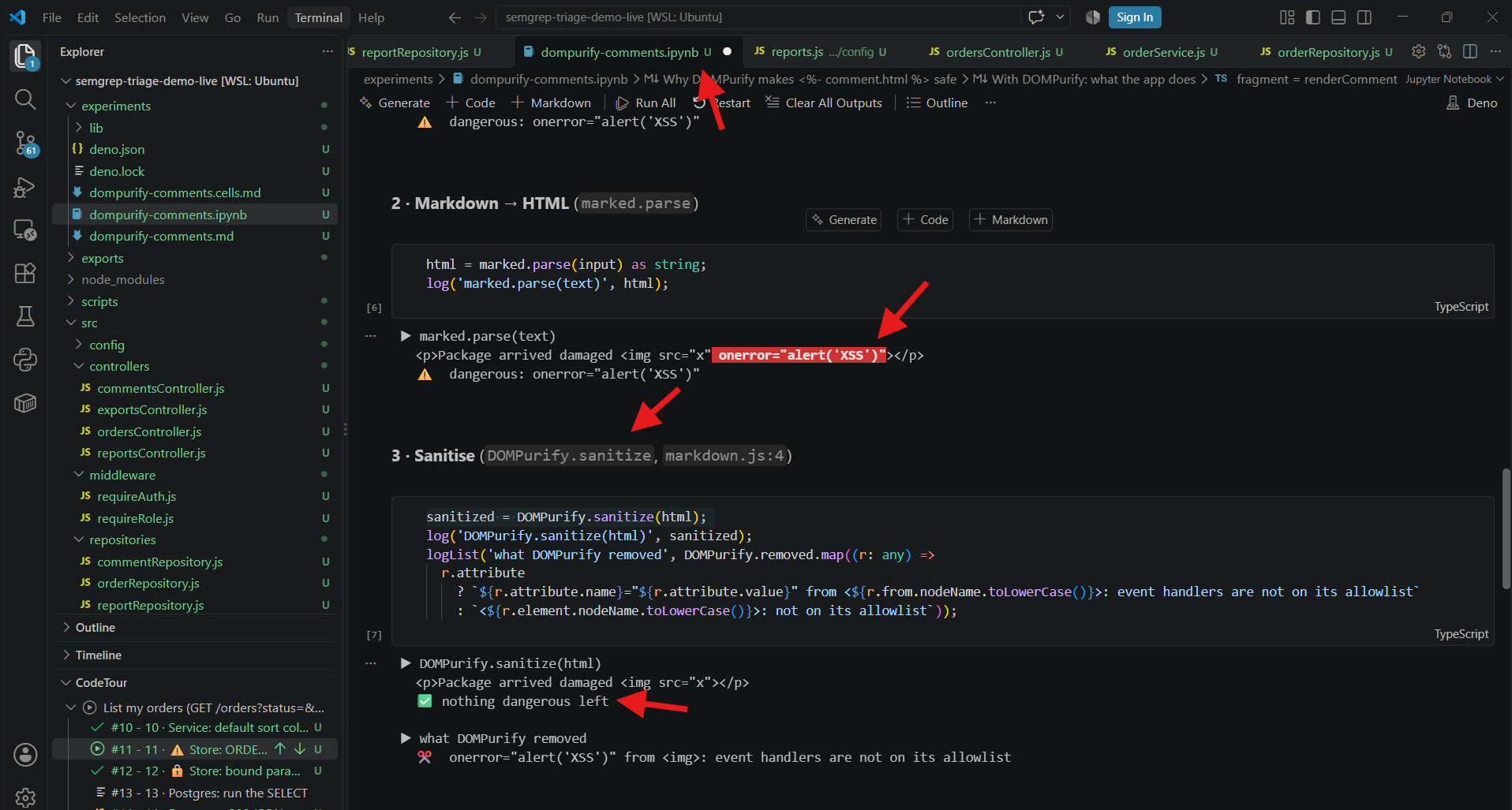Open the Extensions view
This screenshot has width=1512, height=810.
tap(25, 273)
